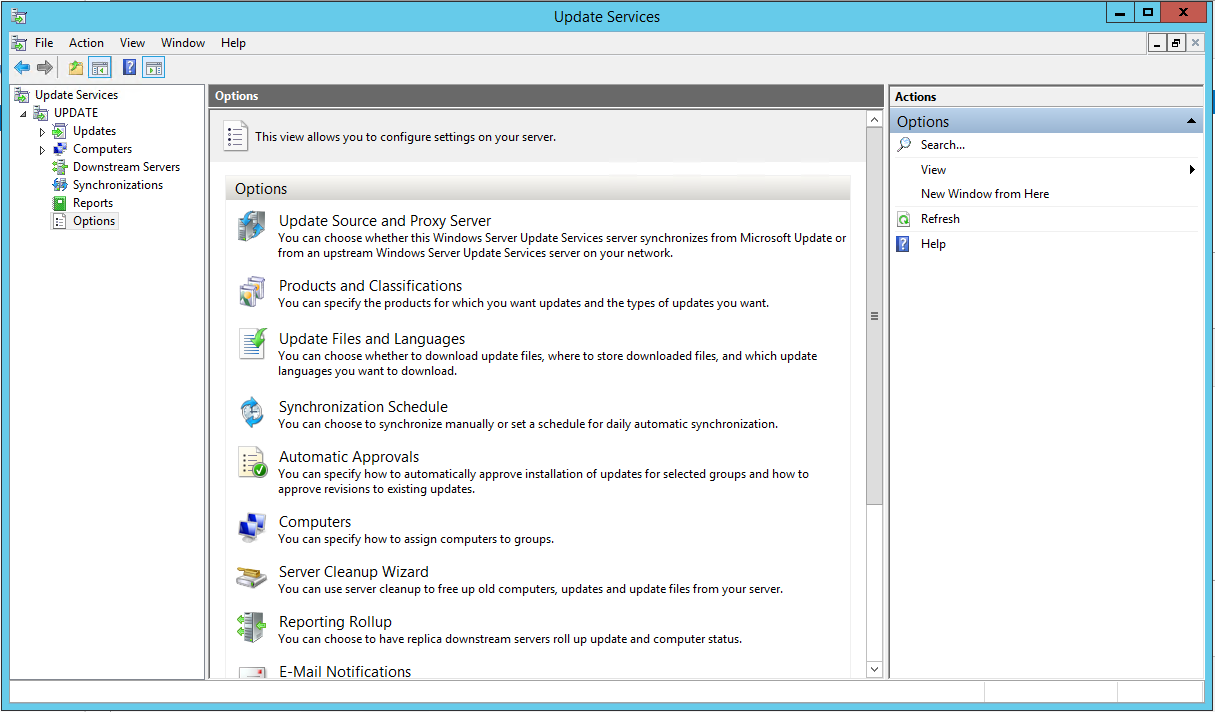Open Synchronization Schedule settings

[363, 407]
